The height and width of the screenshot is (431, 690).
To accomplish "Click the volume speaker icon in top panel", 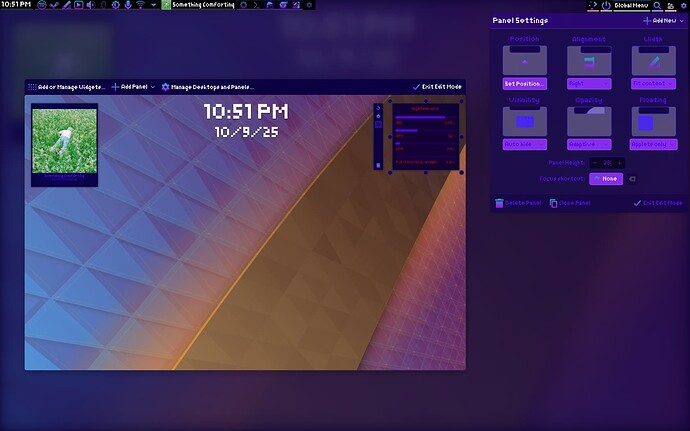I will pos(91,5).
